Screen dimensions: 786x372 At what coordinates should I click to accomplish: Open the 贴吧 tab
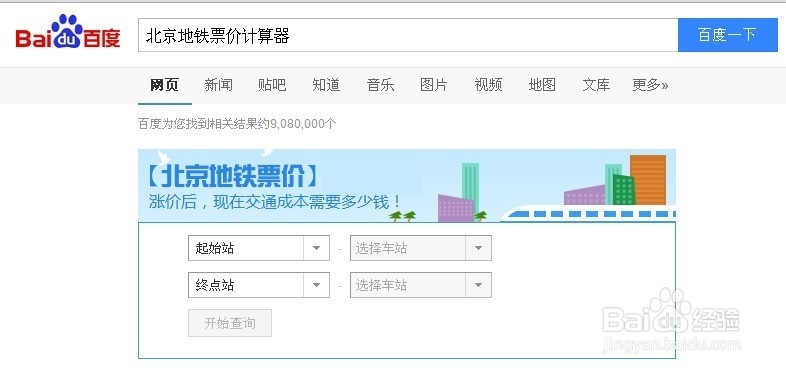click(x=272, y=85)
